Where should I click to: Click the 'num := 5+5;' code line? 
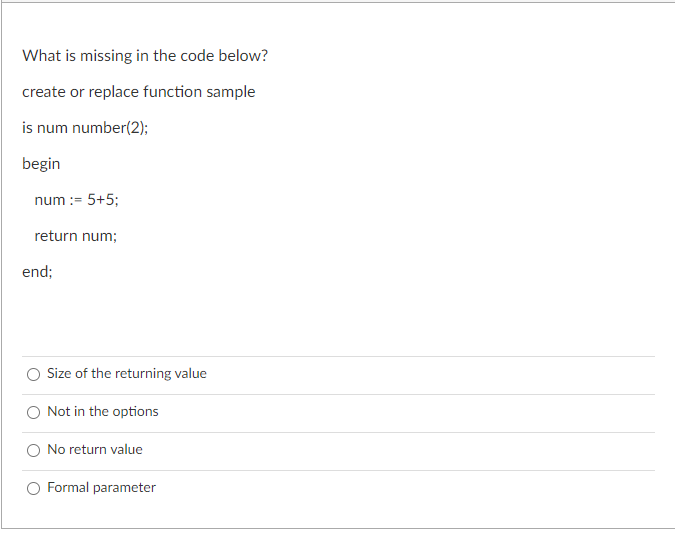point(76,200)
